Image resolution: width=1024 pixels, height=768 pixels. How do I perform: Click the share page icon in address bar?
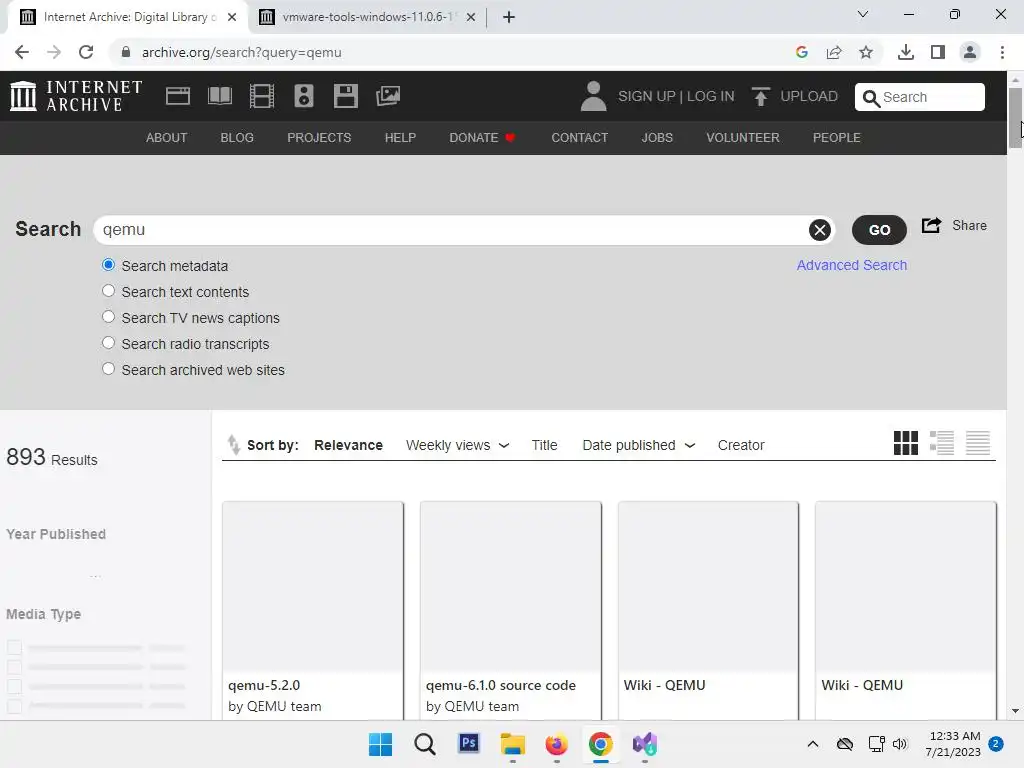[834, 52]
